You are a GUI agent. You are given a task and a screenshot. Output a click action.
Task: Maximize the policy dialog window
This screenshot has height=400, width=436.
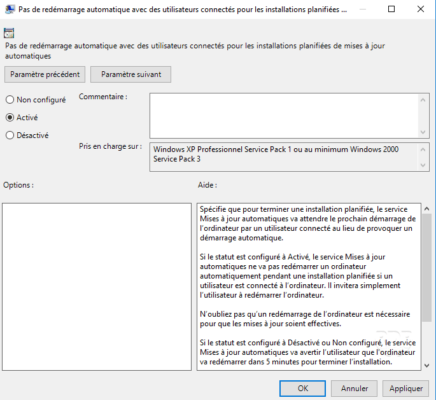(x=391, y=9)
